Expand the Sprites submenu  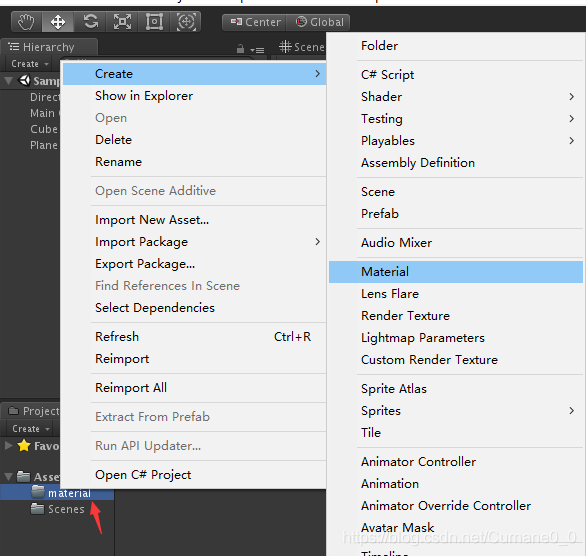[456, 411]
